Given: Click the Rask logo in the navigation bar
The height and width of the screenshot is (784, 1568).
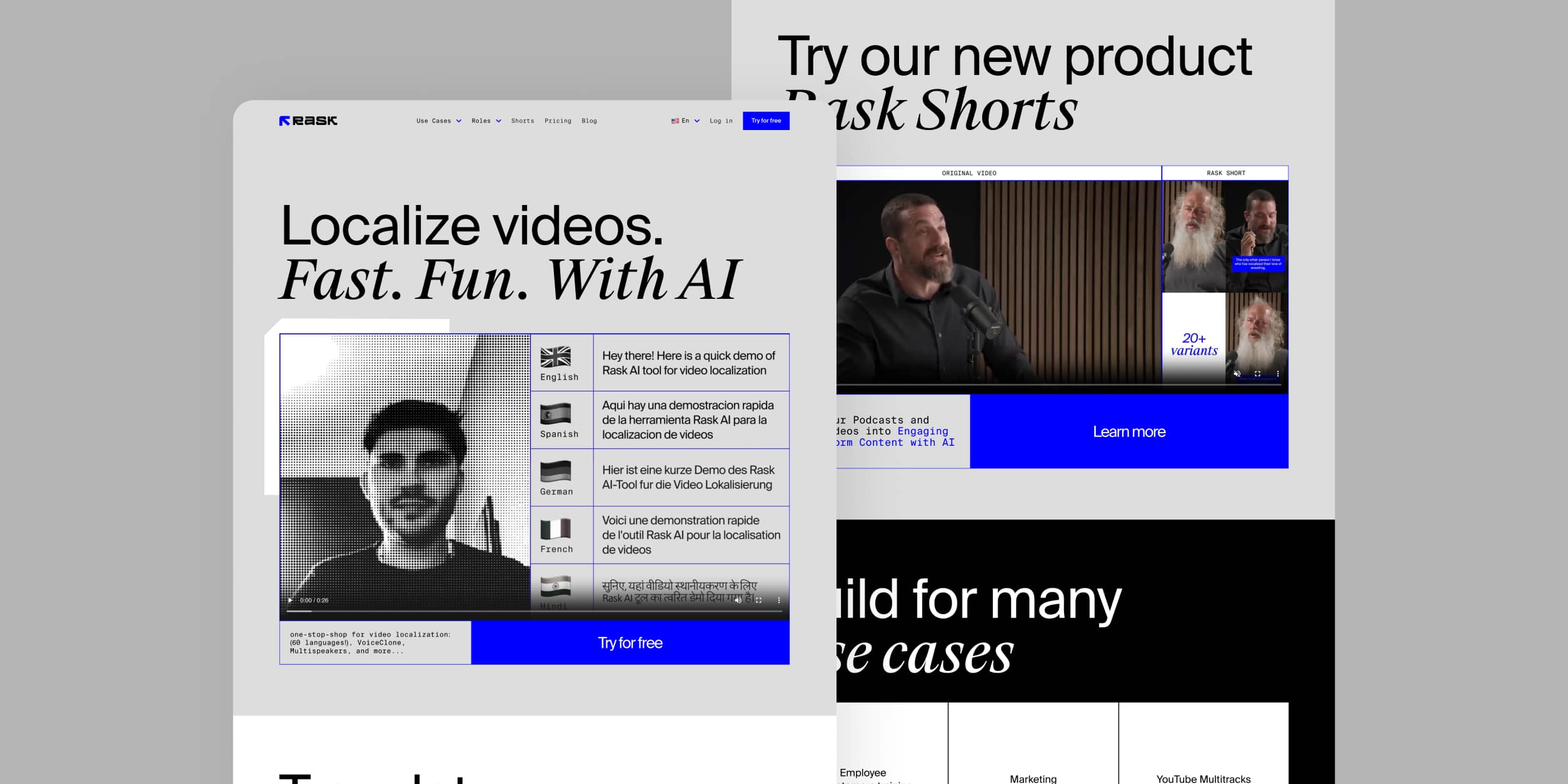Looking at the screenshot, I should (309, 121).
